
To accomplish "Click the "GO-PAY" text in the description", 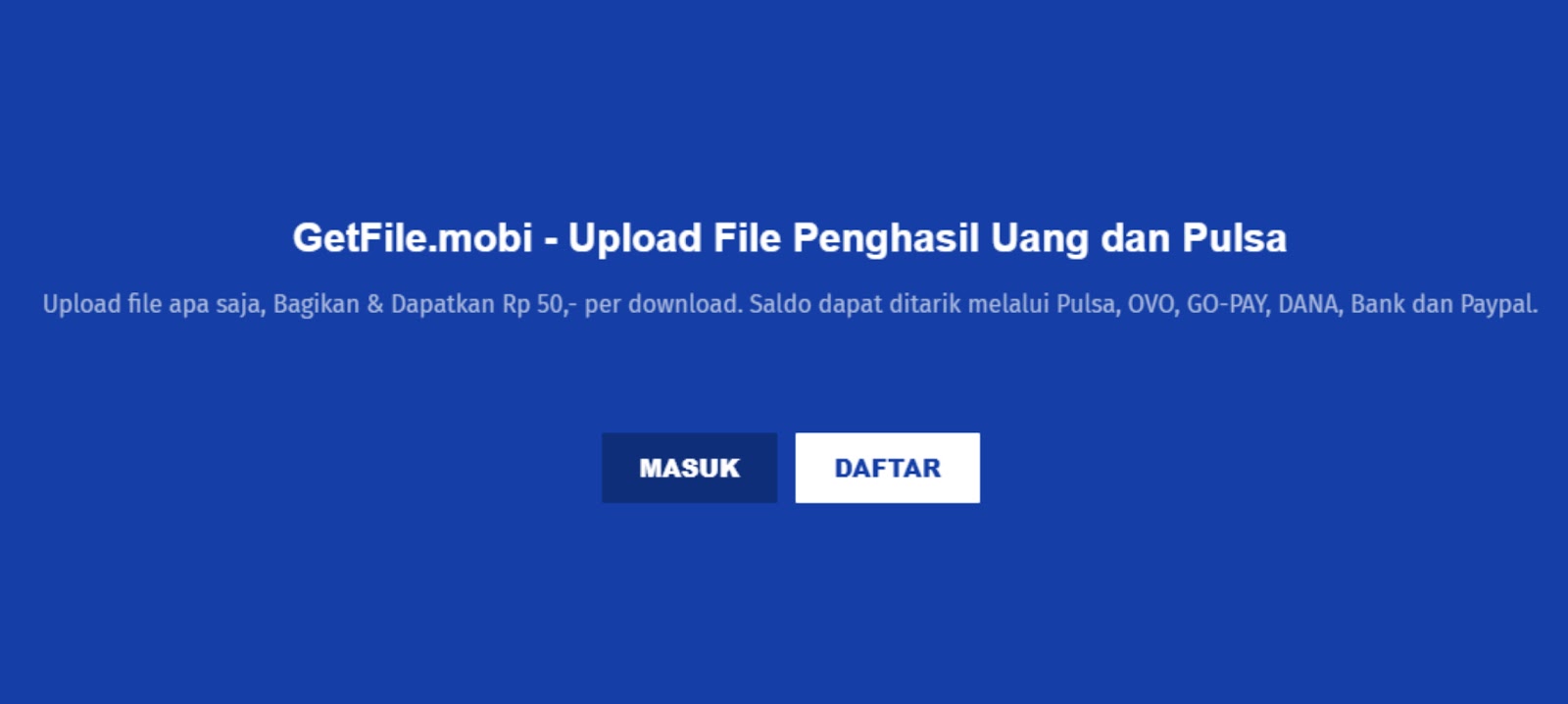I will point(1229,304).
